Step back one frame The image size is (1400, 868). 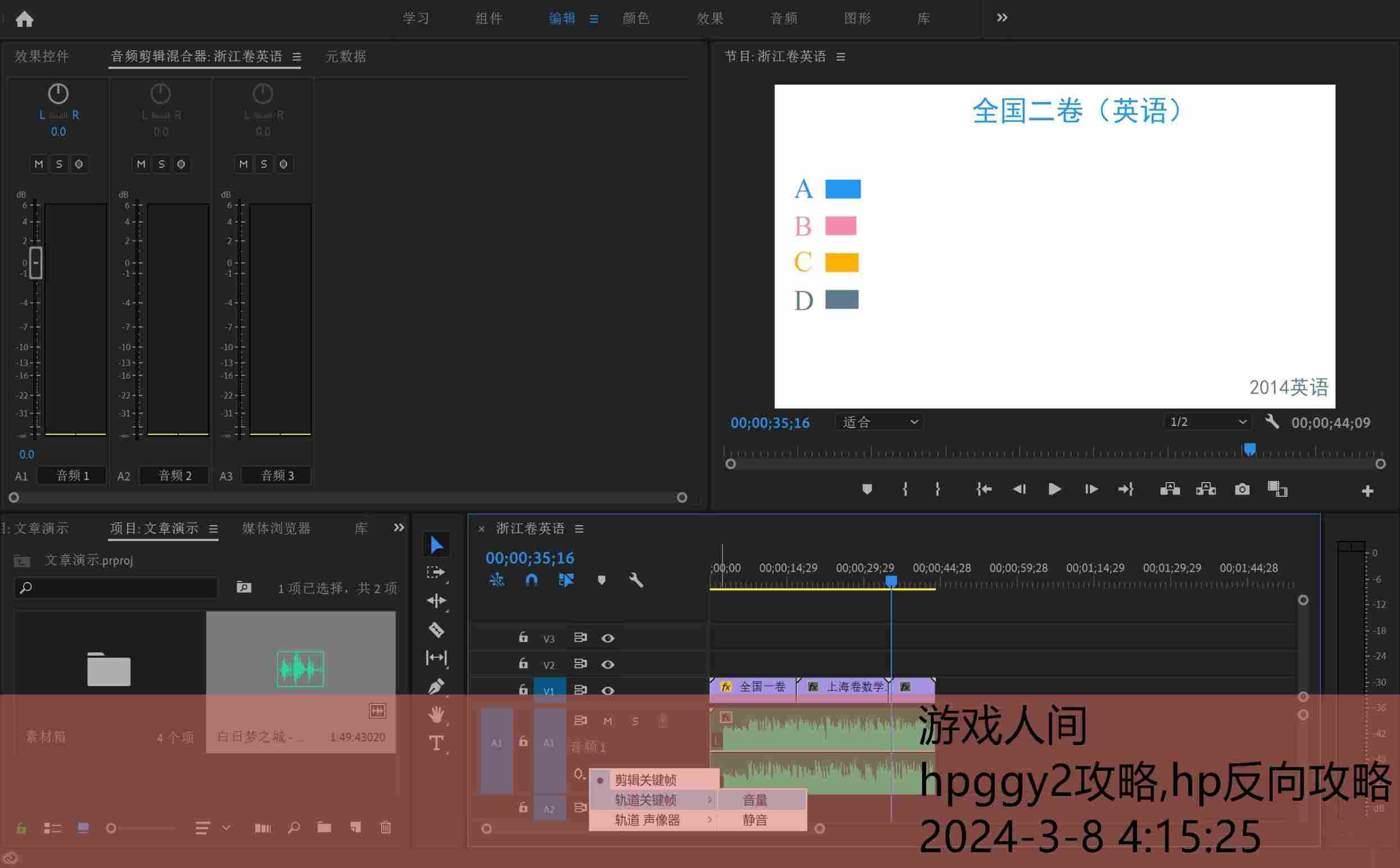click(x=1020, y=489)
